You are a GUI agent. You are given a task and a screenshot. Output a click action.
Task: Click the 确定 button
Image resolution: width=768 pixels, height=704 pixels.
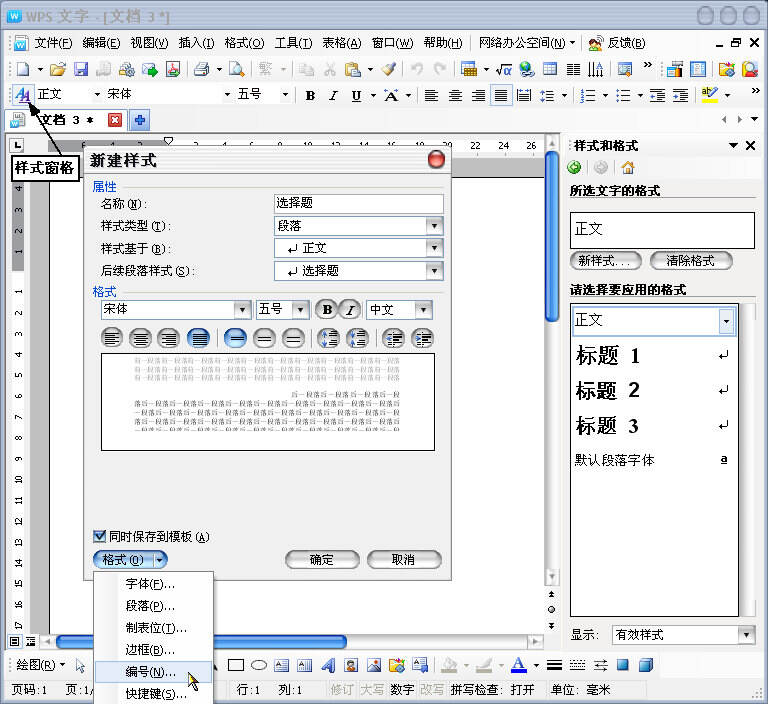322,559
